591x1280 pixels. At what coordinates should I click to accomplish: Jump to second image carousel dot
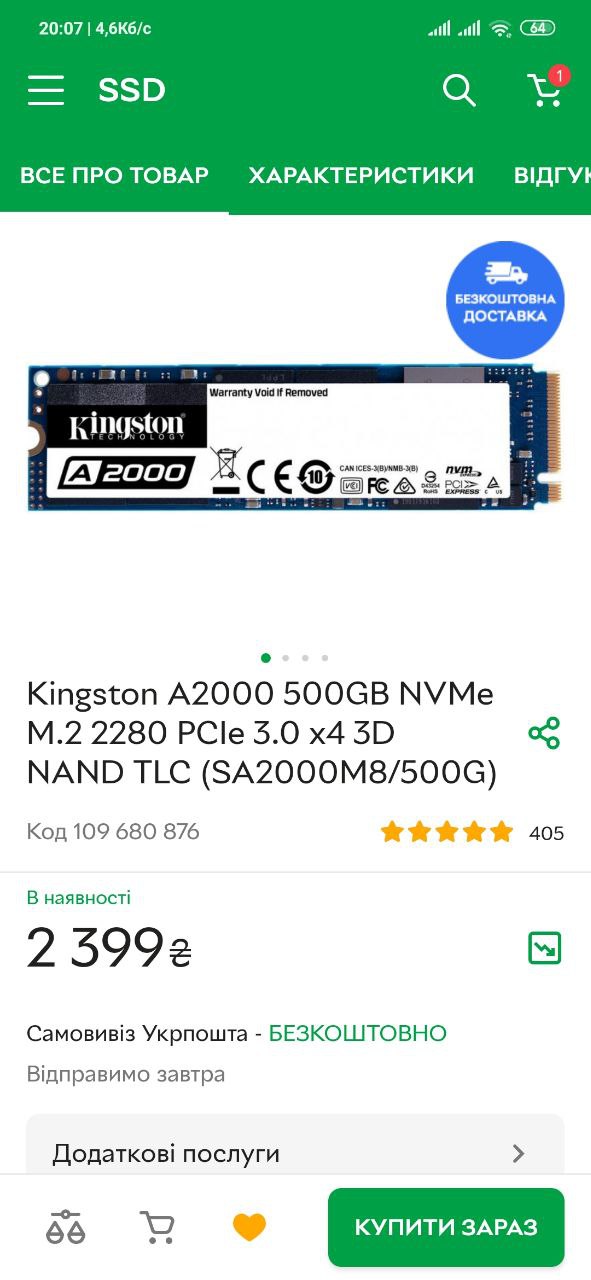pos(285,658)
